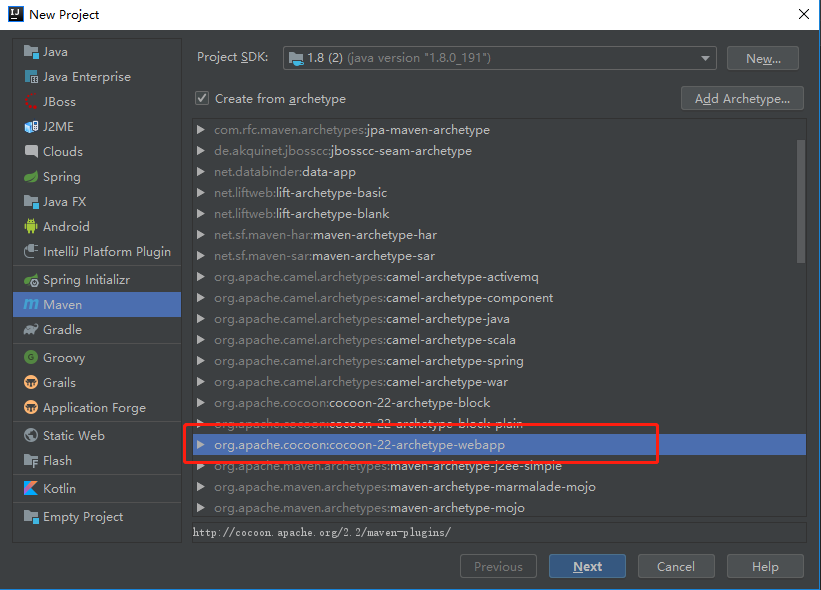
Task: Expand lift-archetype-basic arrow
Action: 201,193
